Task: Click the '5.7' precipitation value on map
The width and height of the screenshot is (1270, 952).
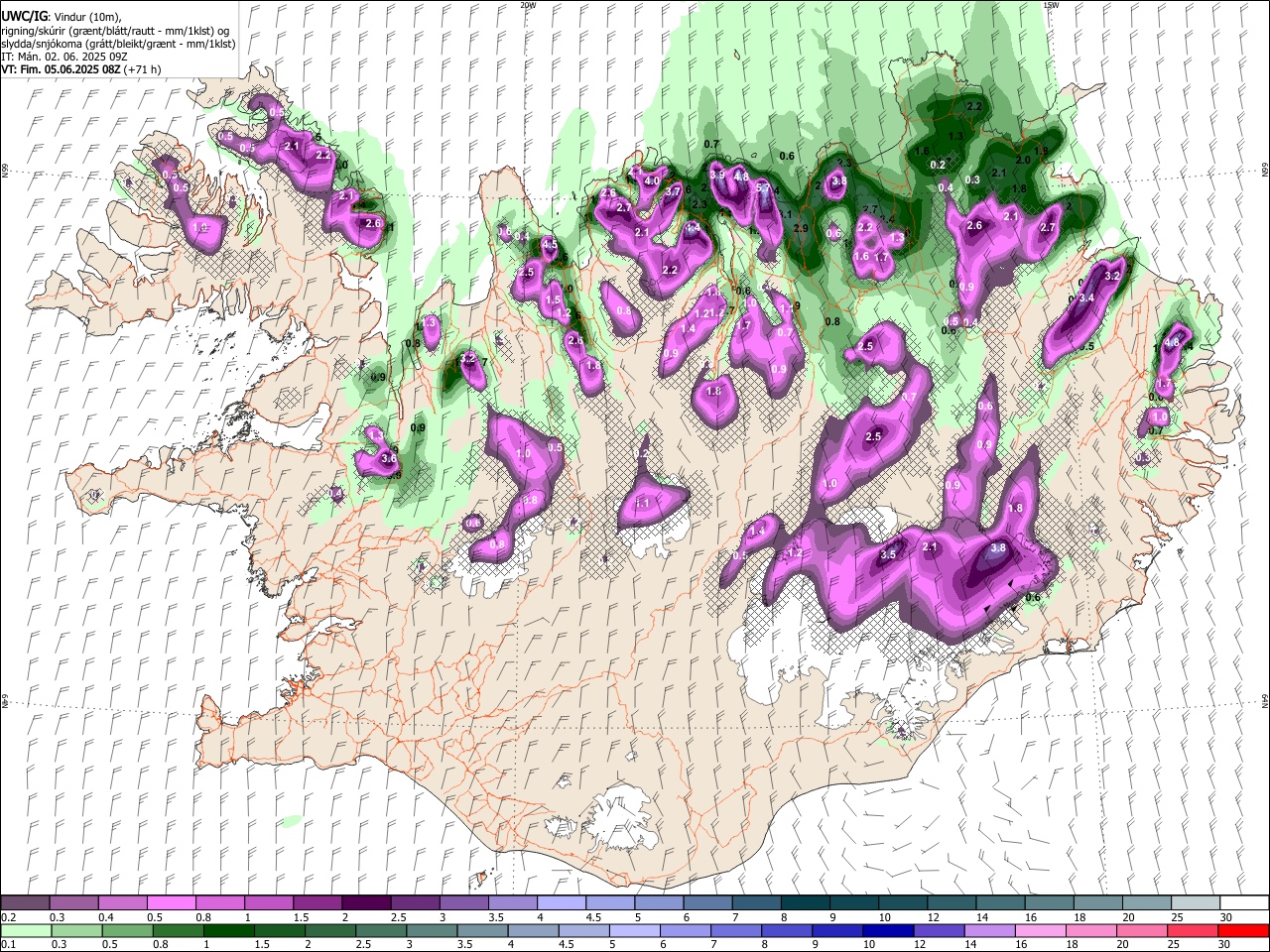Action: point(764,187)
